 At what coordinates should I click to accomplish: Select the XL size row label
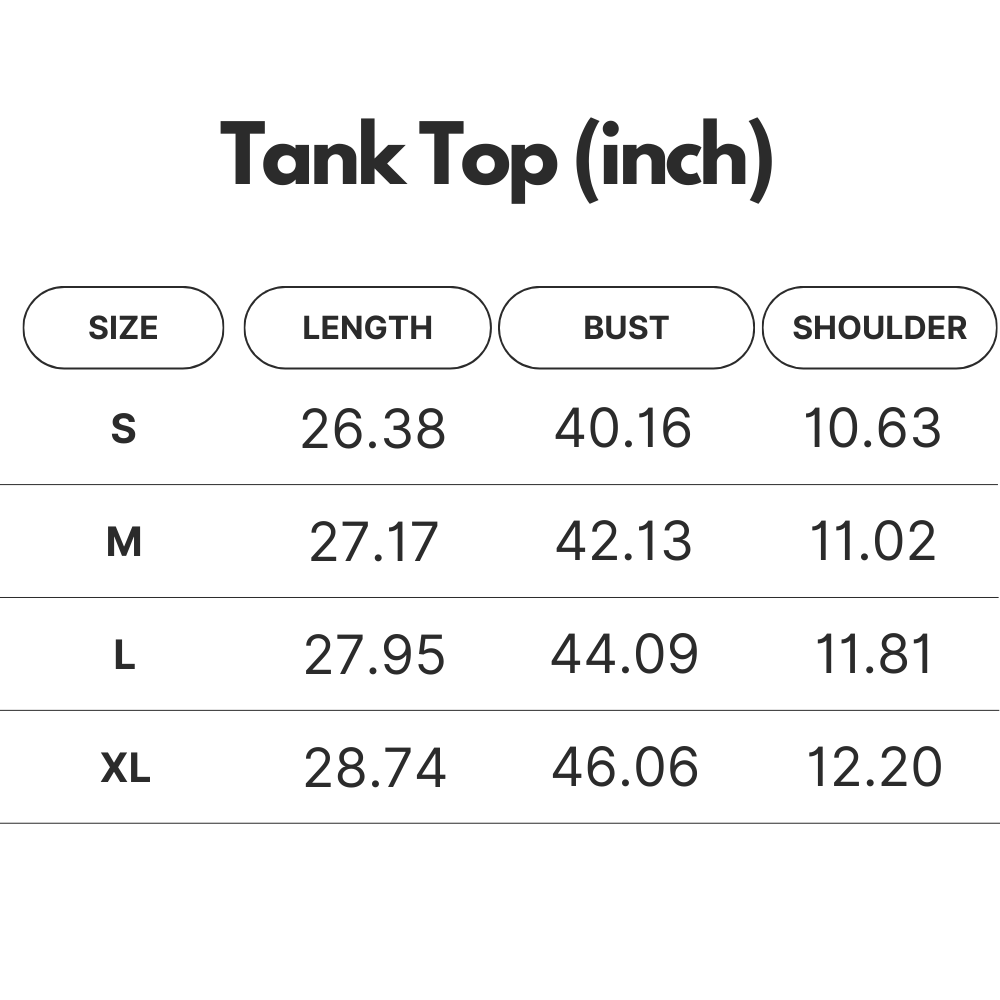[126, 768]
